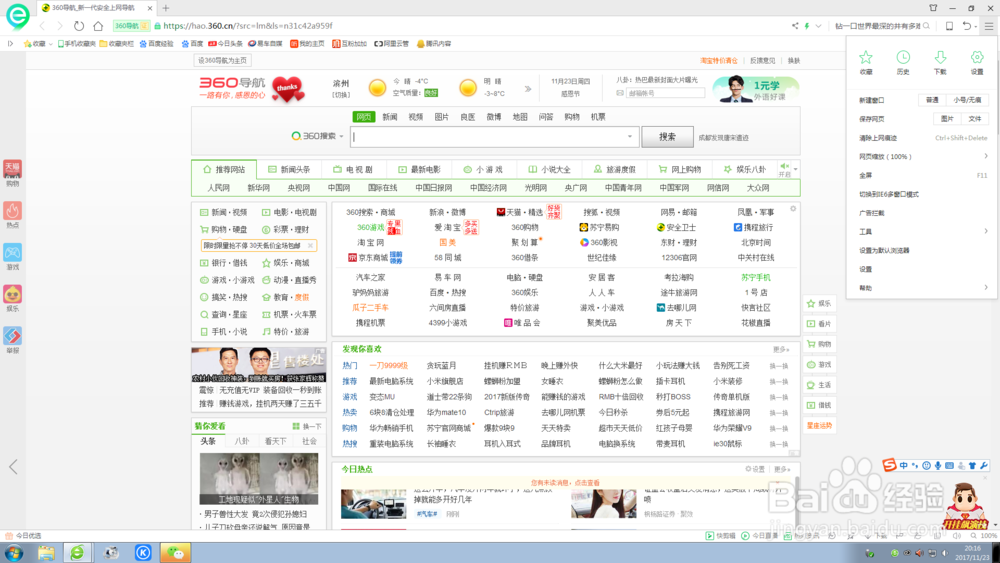Image resolution: width=1000 pixels, height=563 pixels.
Task: Expand 网页缩放 (100%) submenu
Action: [986, 156]
